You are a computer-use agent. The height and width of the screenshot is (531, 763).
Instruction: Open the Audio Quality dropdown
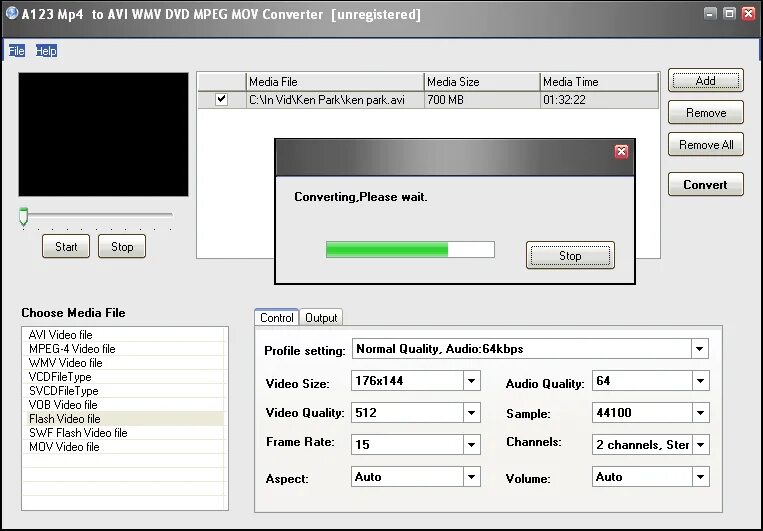(700, 381)
